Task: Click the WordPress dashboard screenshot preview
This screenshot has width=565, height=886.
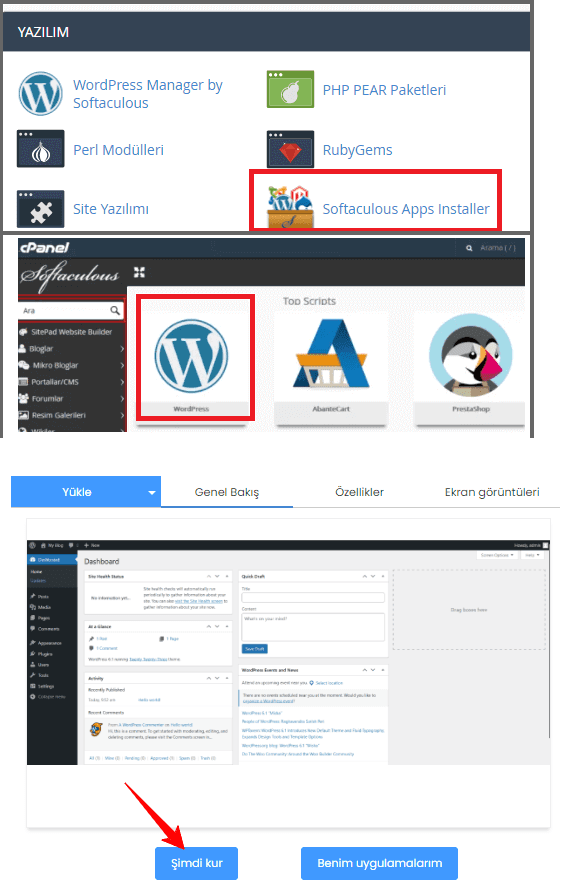Action: (x=288, y=653)
